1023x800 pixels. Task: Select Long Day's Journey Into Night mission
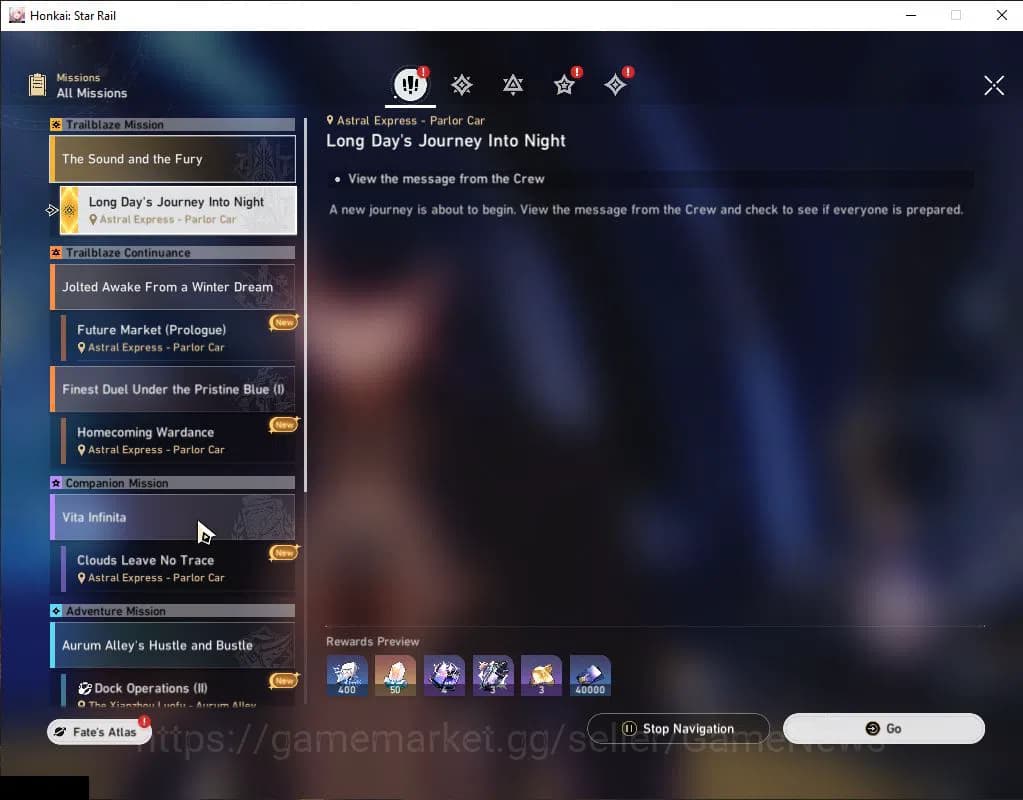click(177, 209)
